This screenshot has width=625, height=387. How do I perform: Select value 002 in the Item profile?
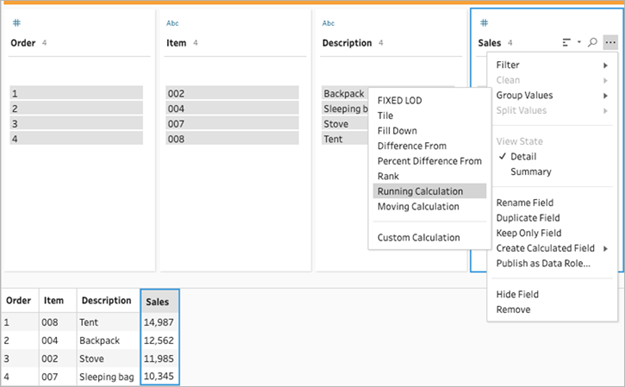[232, 93]
